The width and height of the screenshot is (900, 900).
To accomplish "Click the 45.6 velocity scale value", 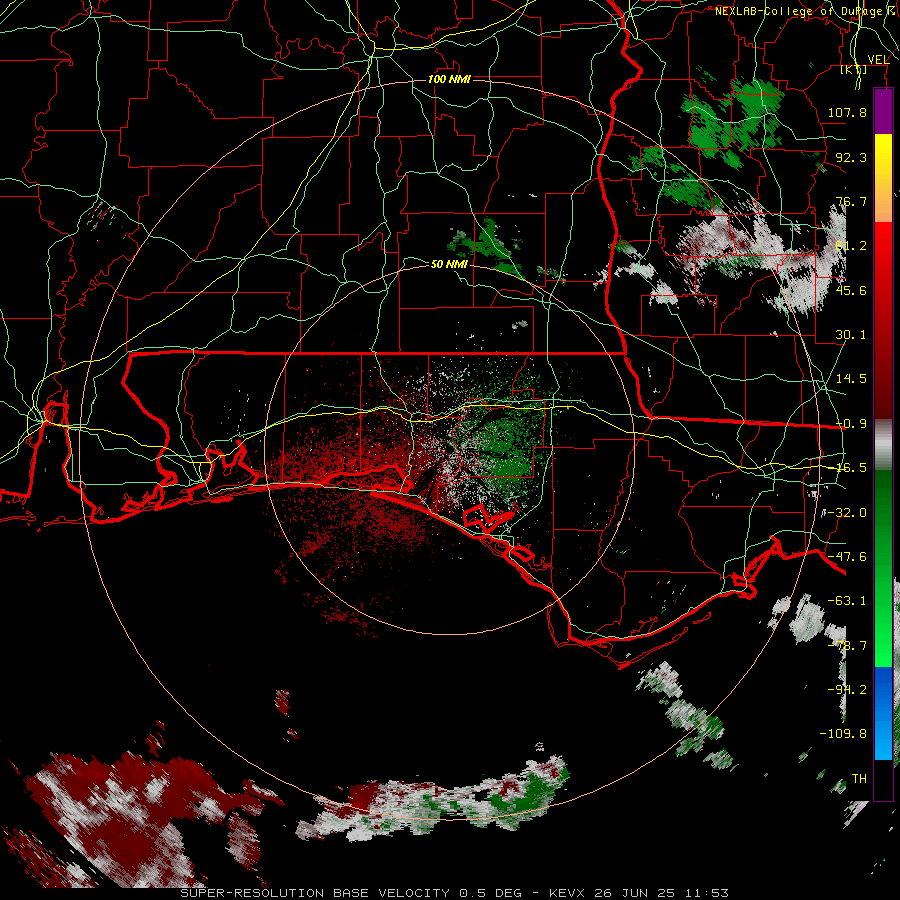I will tap(851, 290).
